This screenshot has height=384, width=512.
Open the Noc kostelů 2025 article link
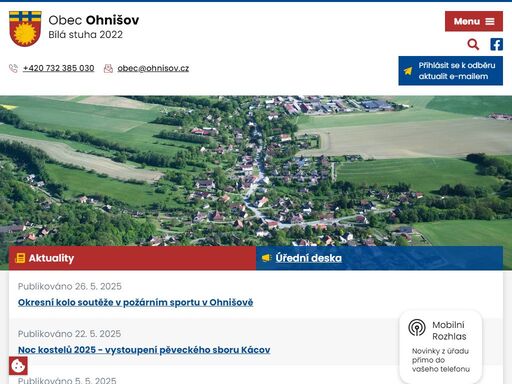click(144, 350)
